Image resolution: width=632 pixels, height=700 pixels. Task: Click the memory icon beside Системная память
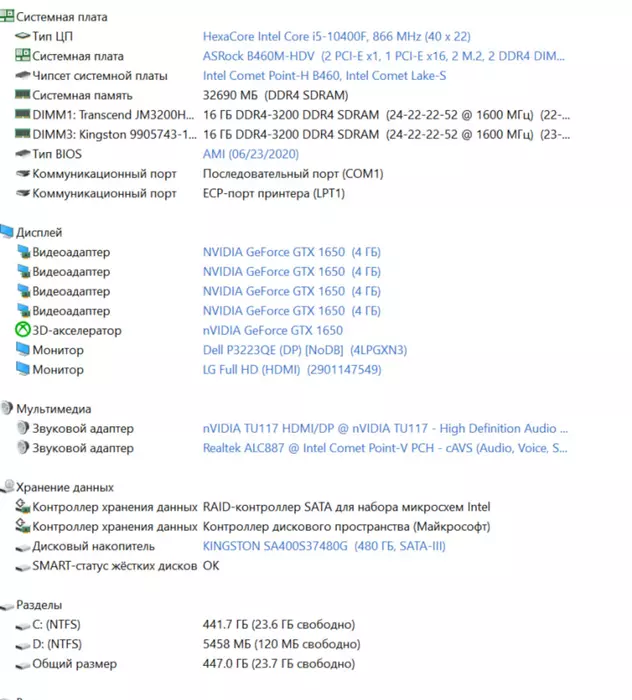click(23, 94)
